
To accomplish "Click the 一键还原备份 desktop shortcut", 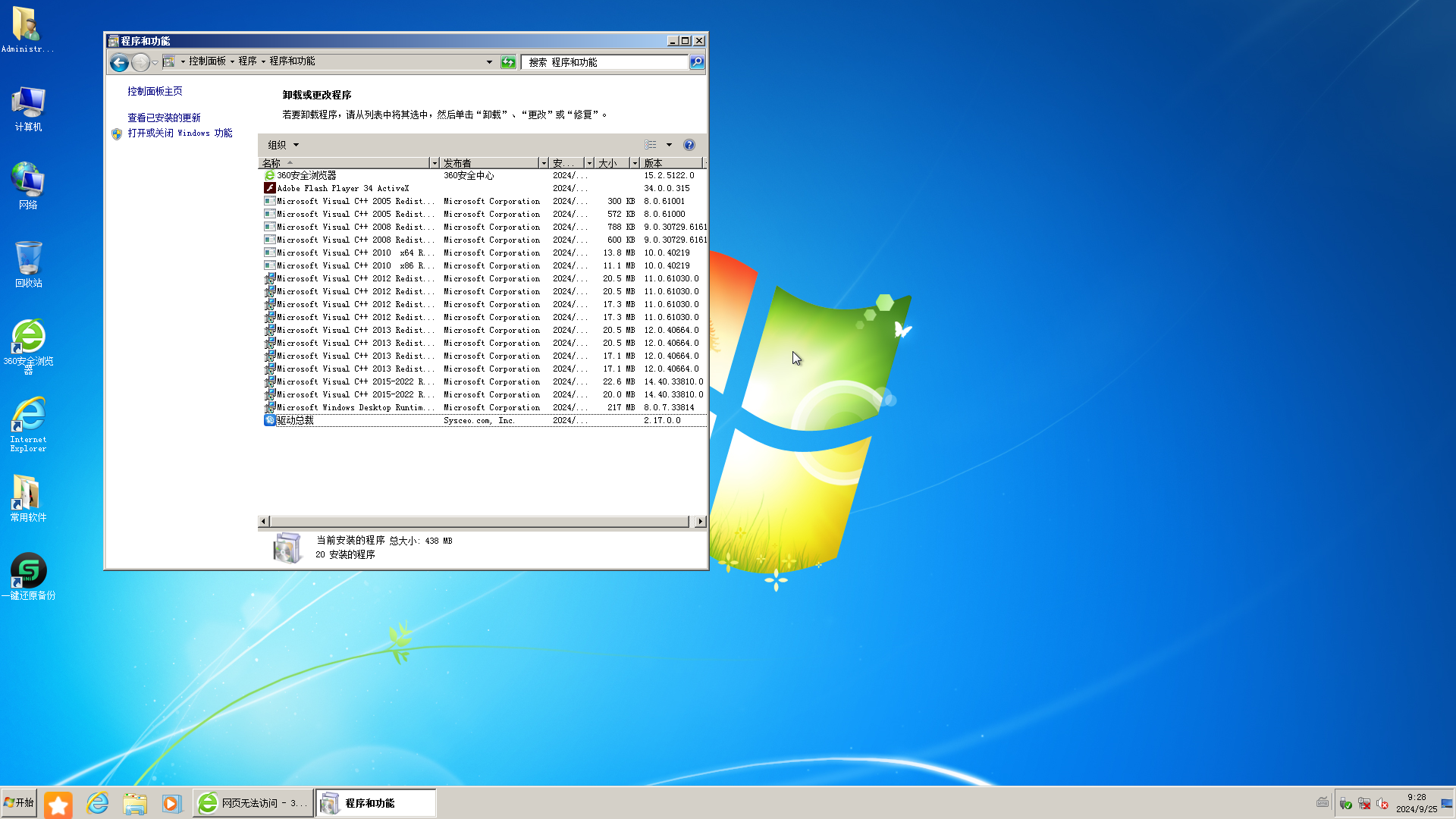I will coord(28,576).
